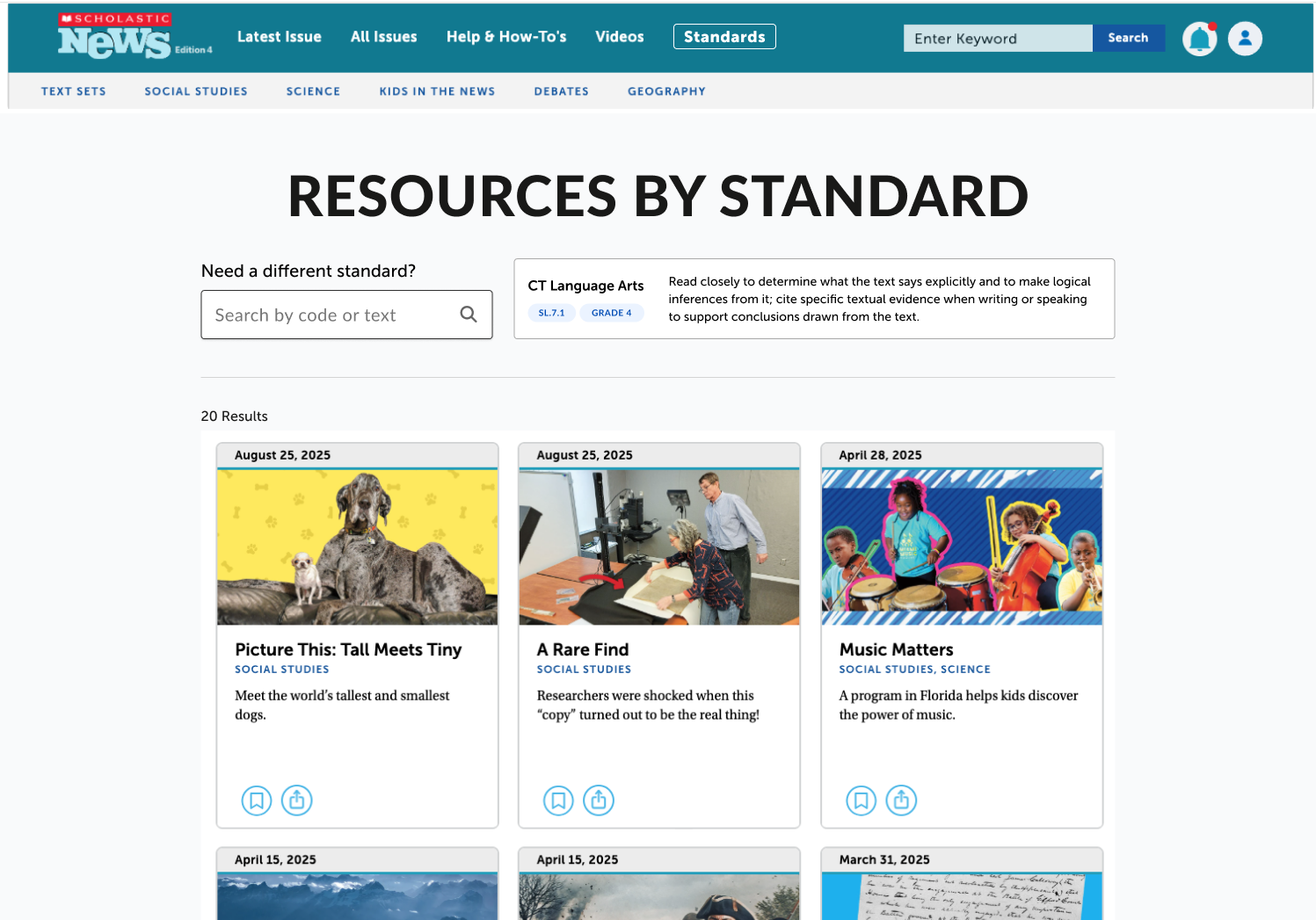Click the blue Search button
The height and width of the screenshot is (920, 1316).
tap(1128, 38)
